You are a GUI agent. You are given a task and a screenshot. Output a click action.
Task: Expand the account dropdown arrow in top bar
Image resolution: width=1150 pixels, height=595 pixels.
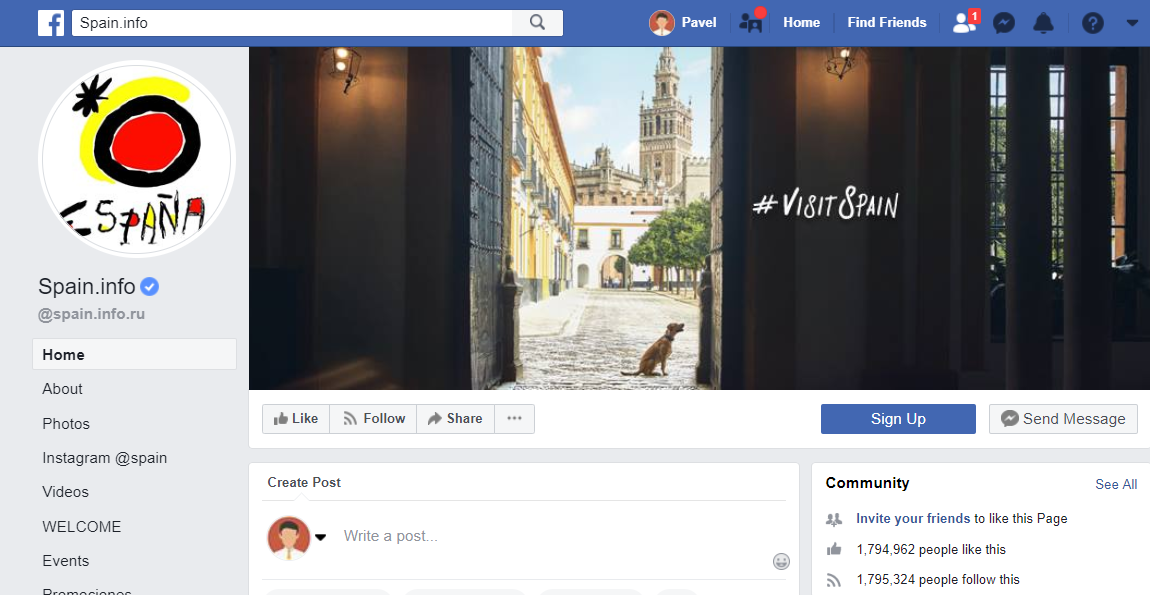[x=1132, y=23]
